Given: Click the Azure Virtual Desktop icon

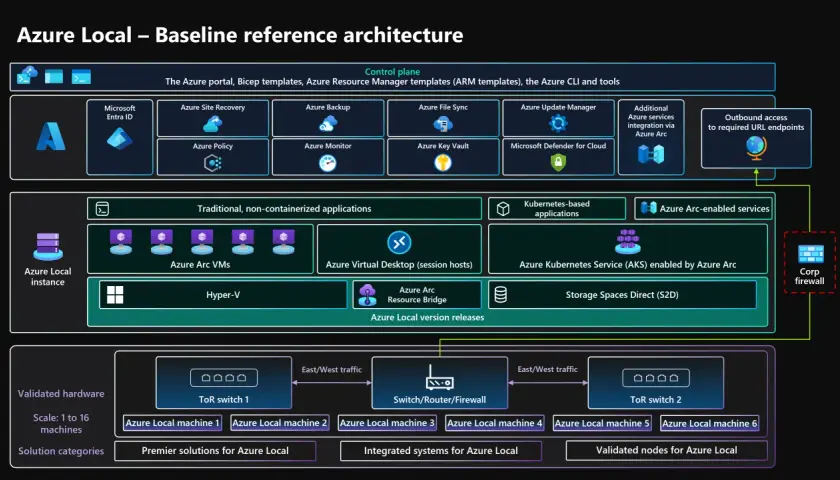Looking at the screenshot, I should click(399, 243).
